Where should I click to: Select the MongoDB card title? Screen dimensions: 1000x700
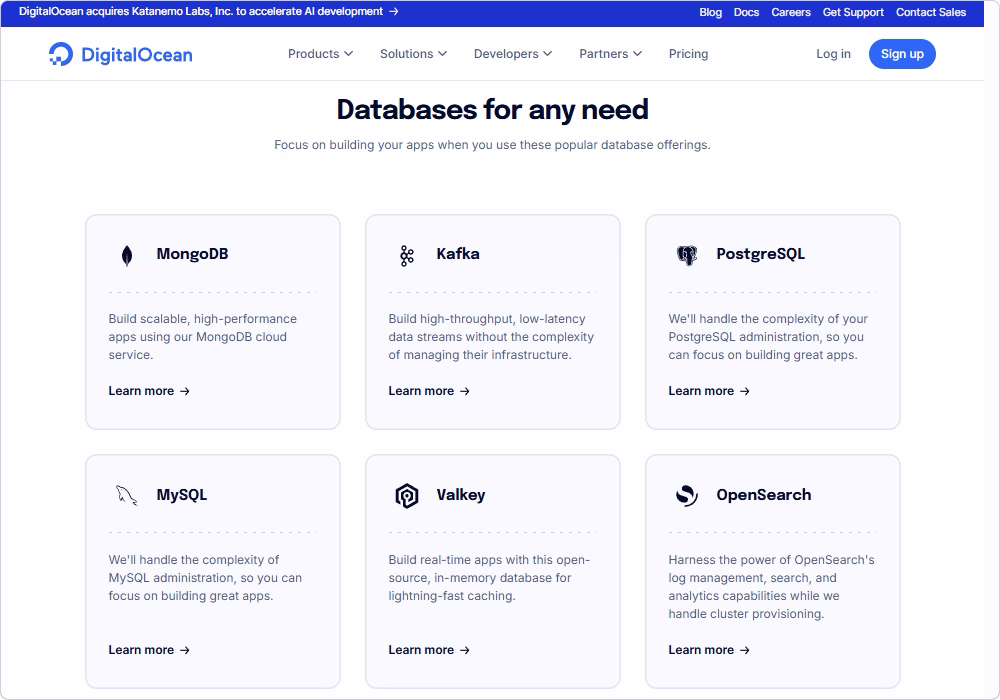pos(192,254)
